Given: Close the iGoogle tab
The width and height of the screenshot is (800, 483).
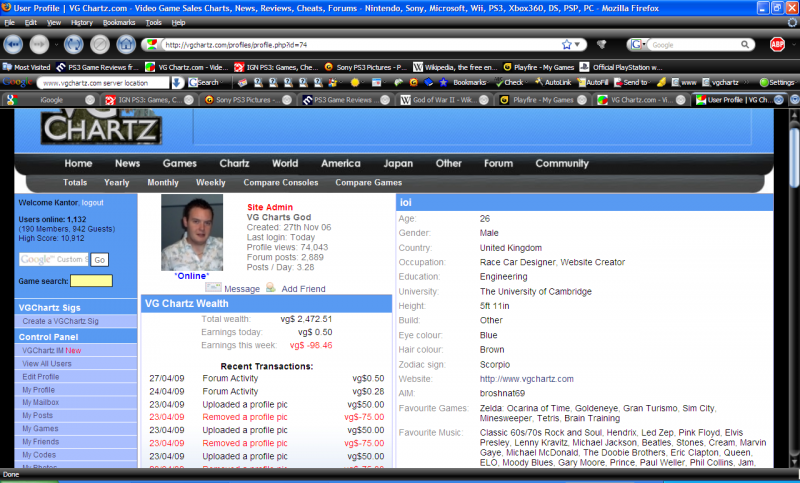Looking at the screenshot, I should point(90,100).
